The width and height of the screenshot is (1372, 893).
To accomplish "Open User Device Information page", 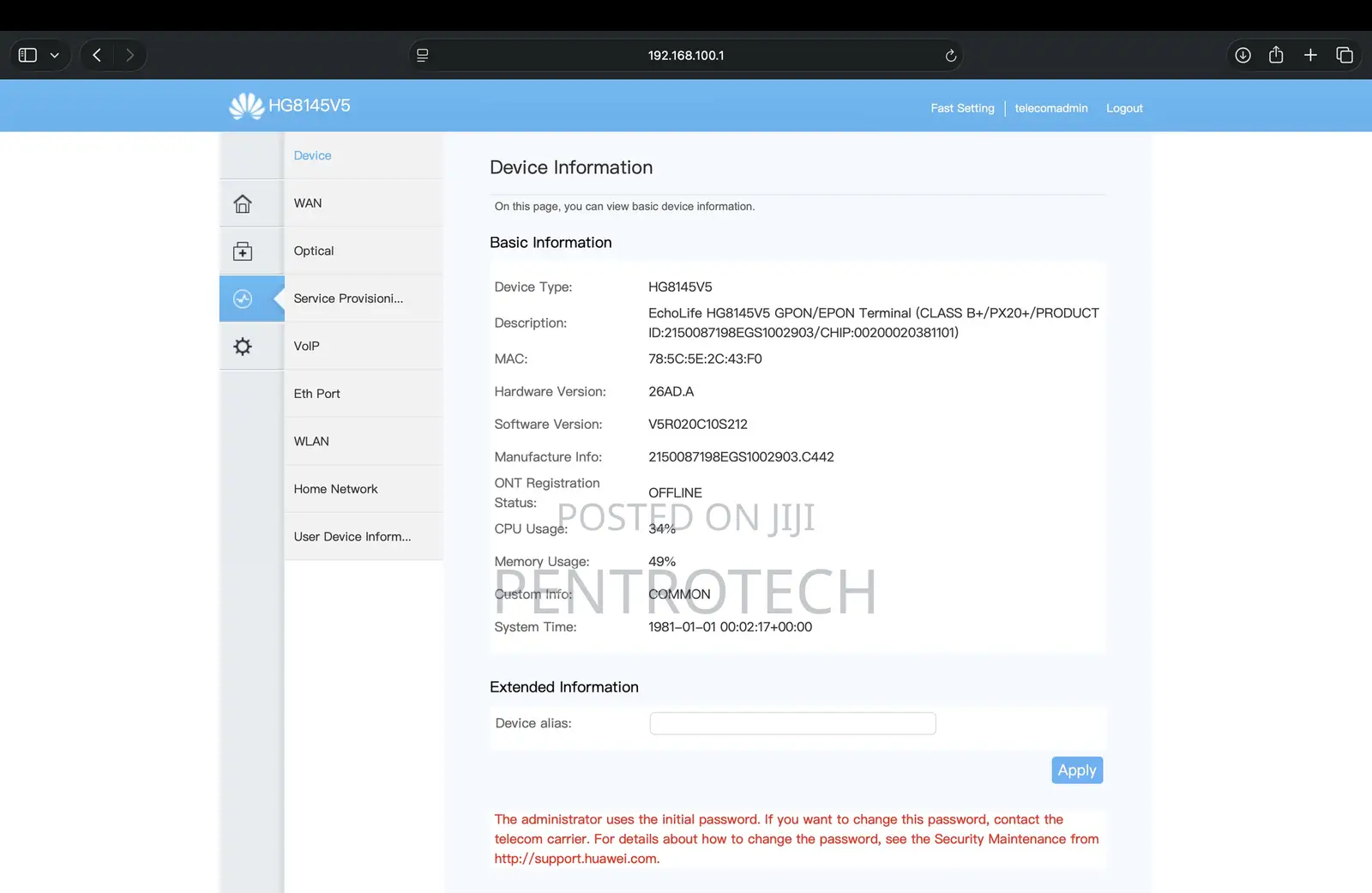I will tap(364, 536).
